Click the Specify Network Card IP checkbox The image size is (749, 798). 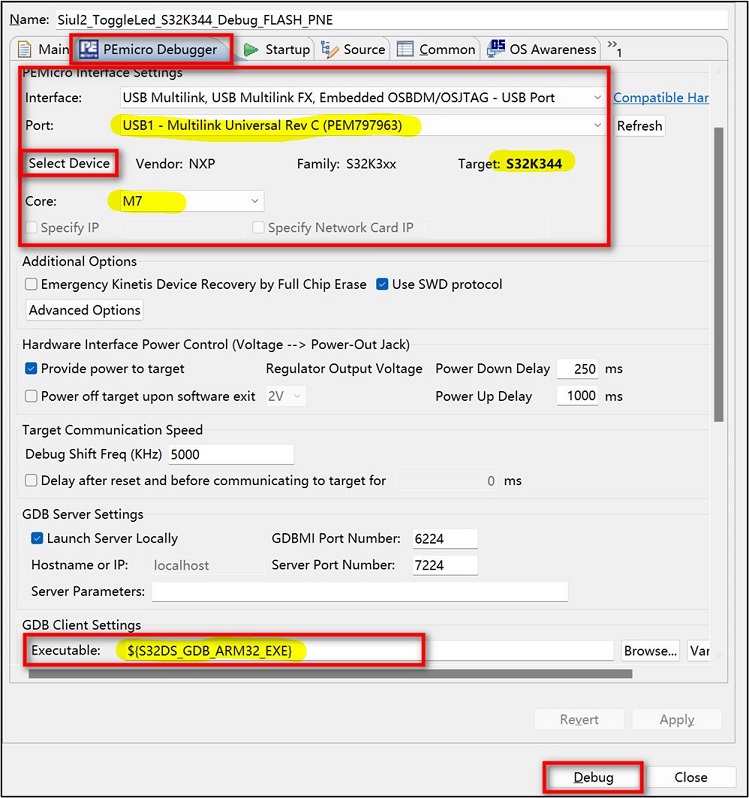point(258,227)
